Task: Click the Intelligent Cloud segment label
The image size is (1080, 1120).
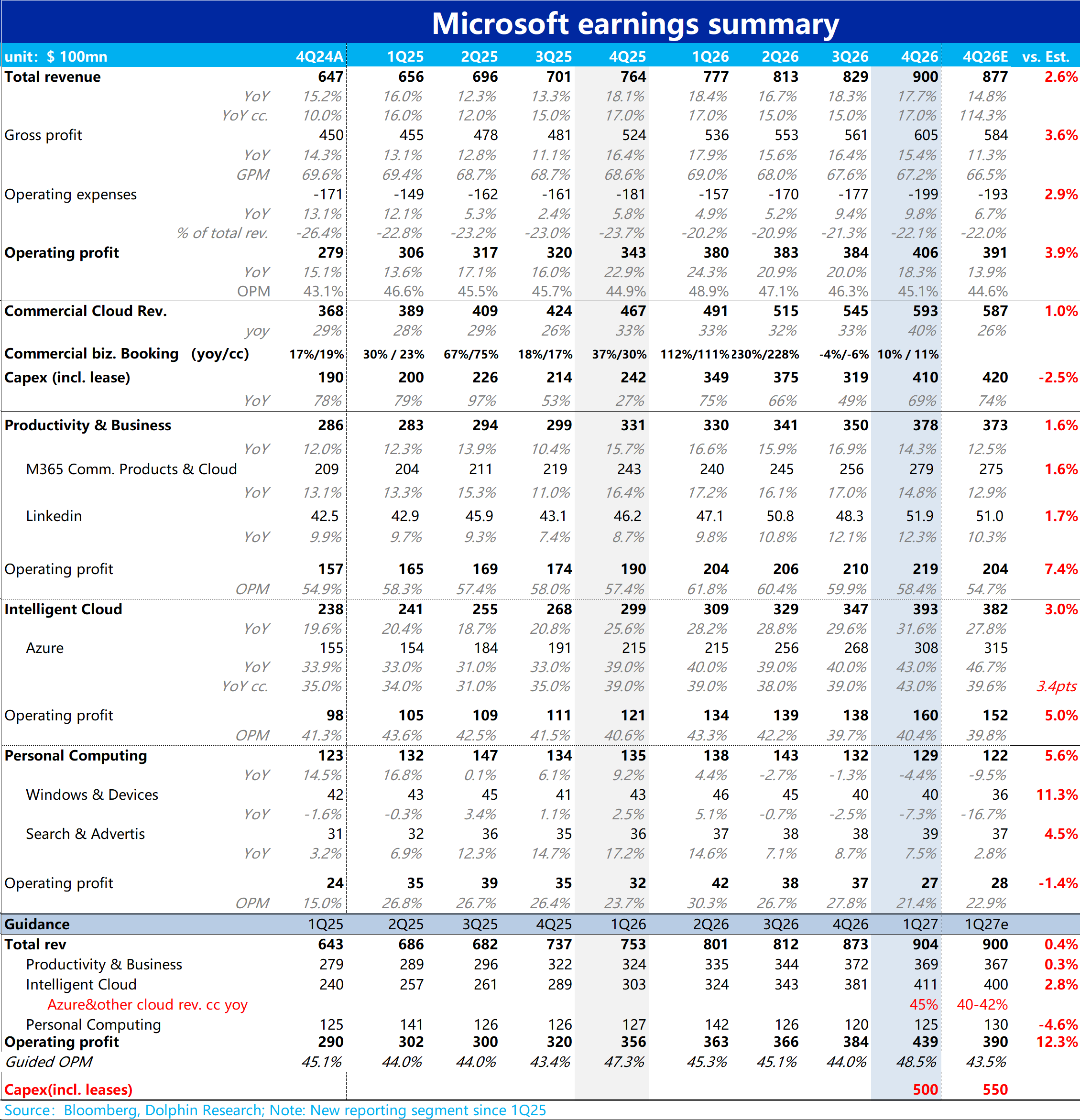Action: (64, 609)
